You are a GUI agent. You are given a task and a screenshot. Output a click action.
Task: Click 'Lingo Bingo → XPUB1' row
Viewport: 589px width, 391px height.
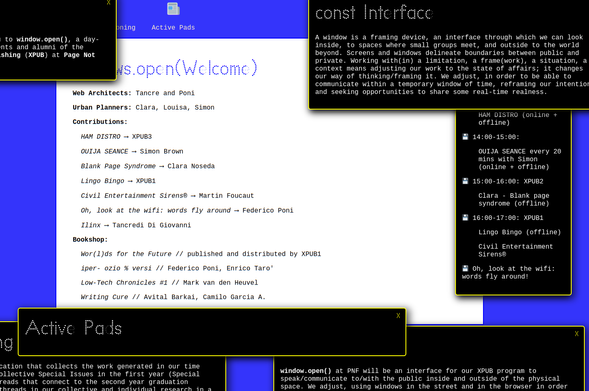[118, 181]
